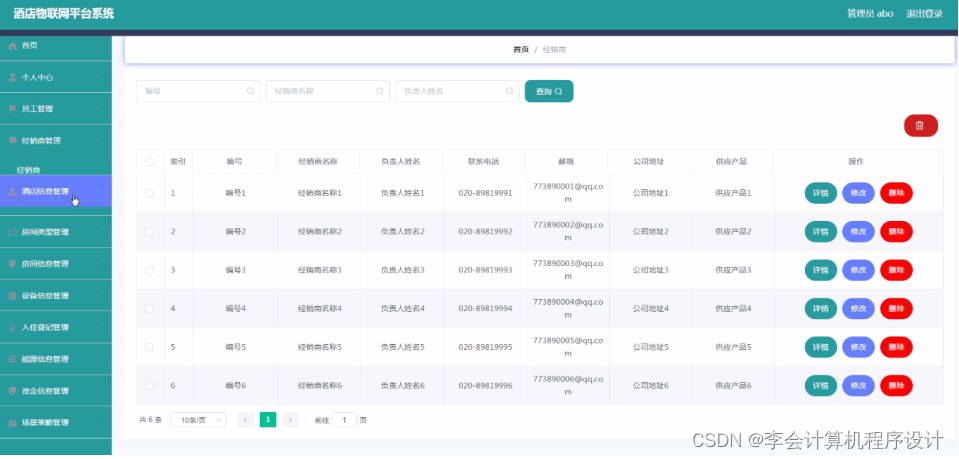This screenshot has width=959, height=459.
Task: Click the search icon in the 负责人姓名 field
Action: [x=509, y=91]
